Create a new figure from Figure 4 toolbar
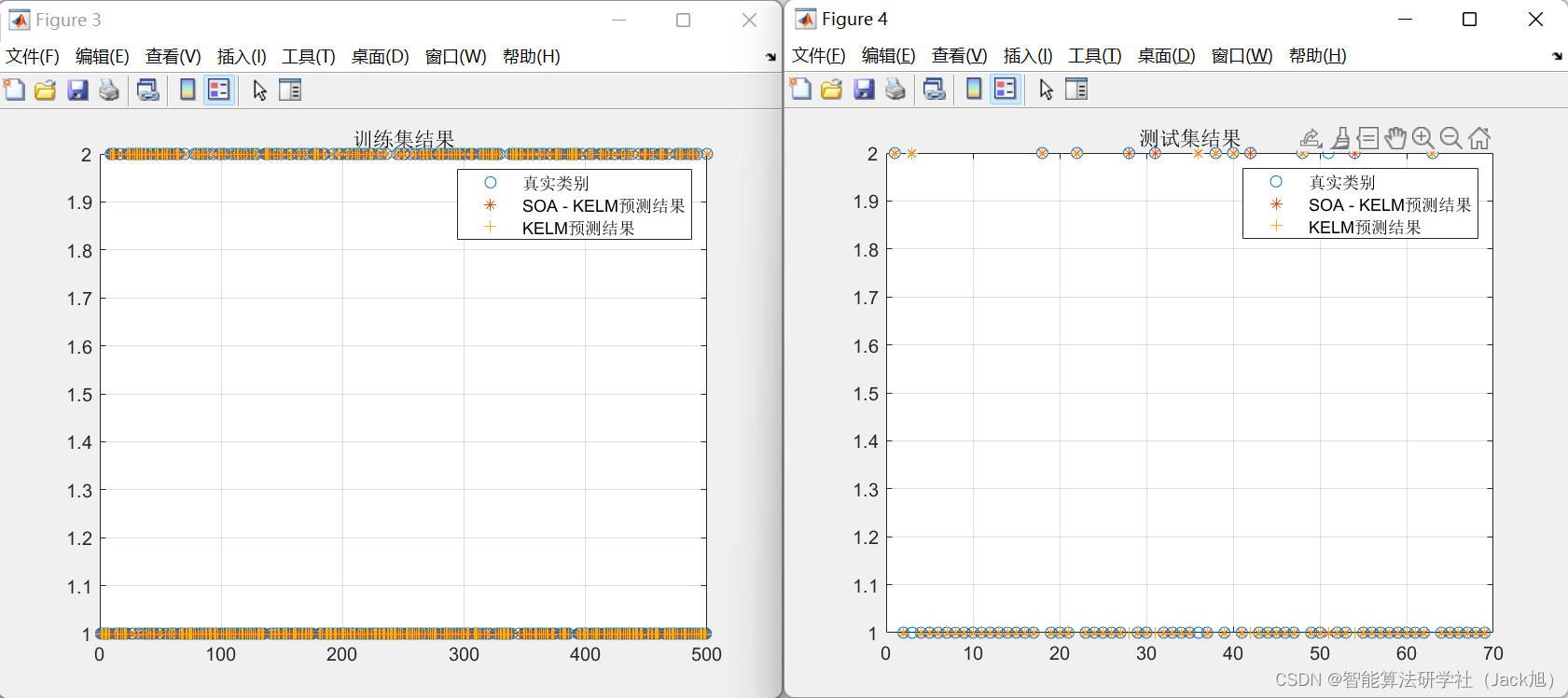This screenshot has width=1568, height=698. [x=801, y=89]
